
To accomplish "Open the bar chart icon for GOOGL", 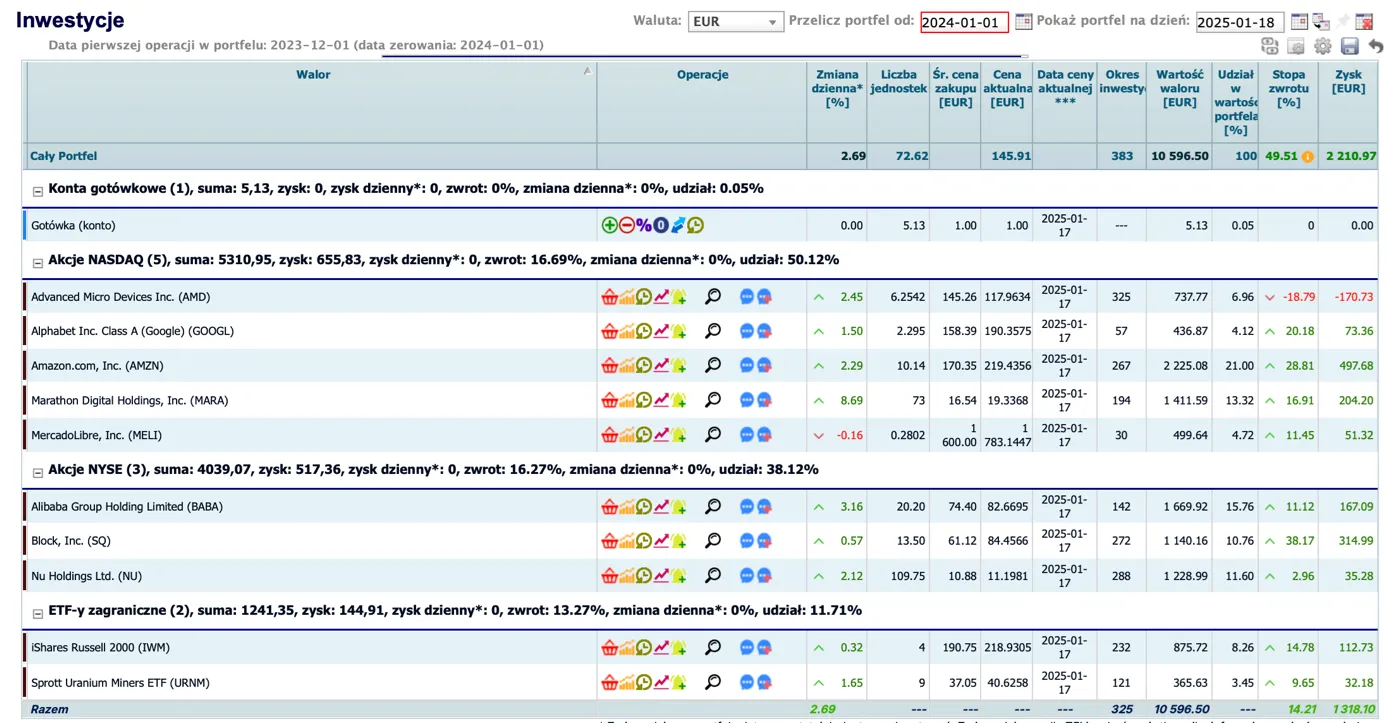I will coord(627,331).
